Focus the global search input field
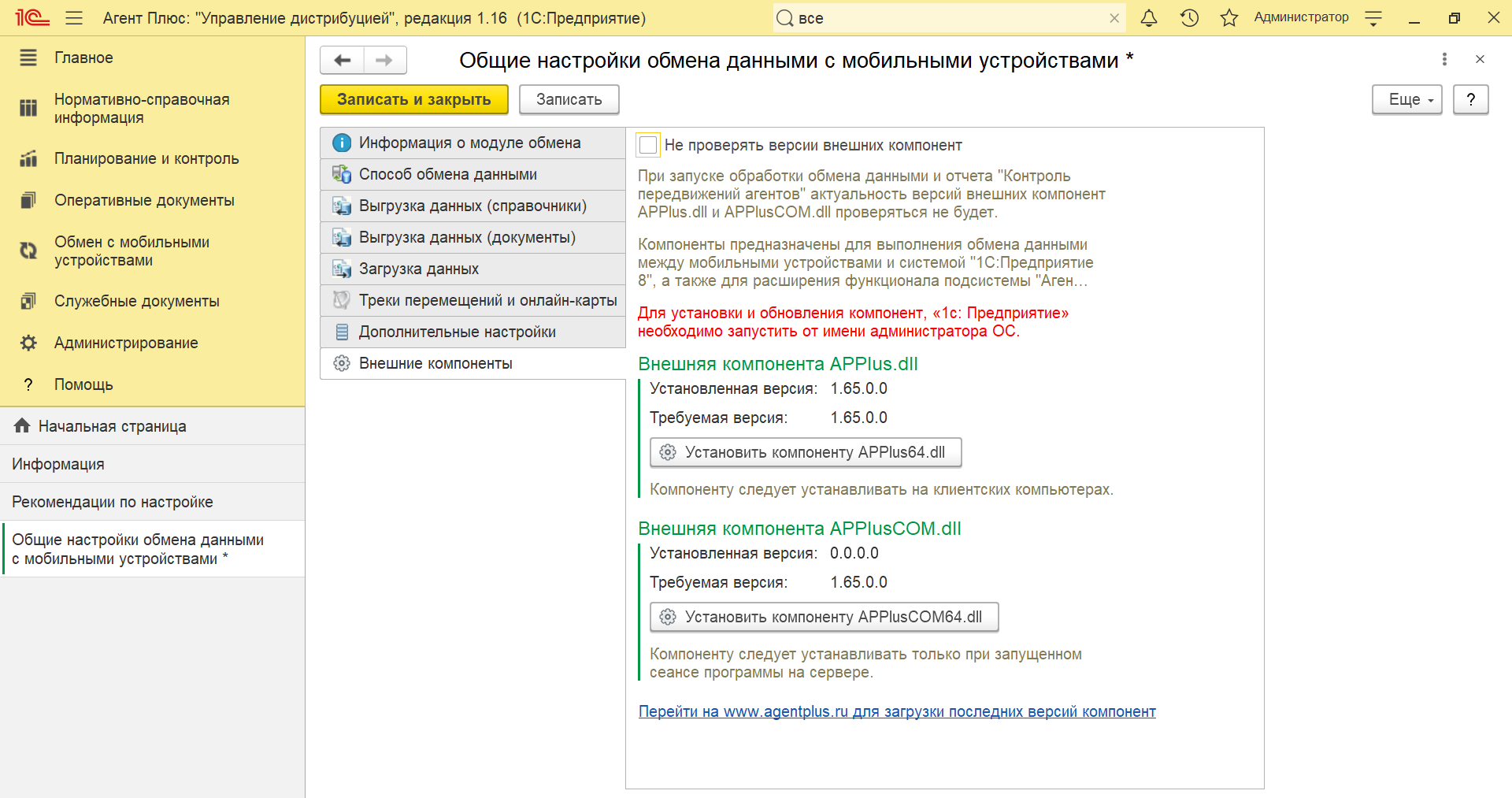Screen dimensions: 1512x798 950,18
